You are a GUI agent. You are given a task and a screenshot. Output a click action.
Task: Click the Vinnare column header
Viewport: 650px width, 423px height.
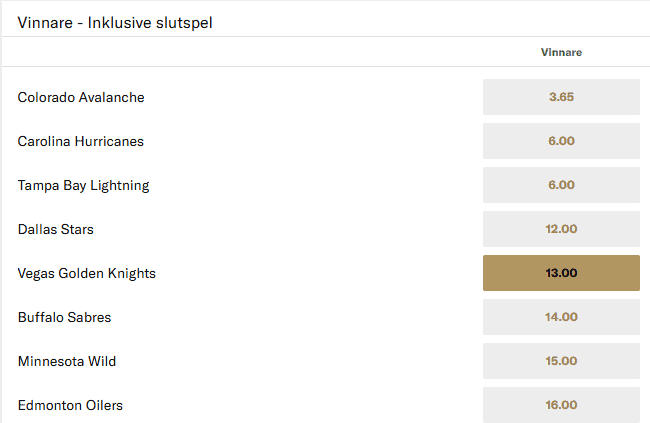(561, 52)
